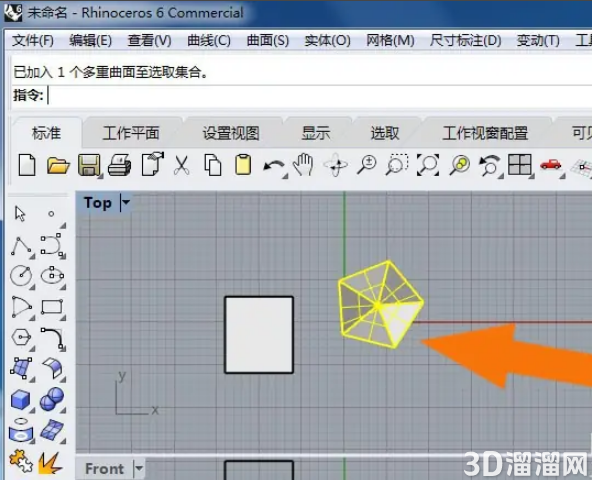592x480 pixels.
Task: Copy selection to clipboard icon
Action: point(213,165)
